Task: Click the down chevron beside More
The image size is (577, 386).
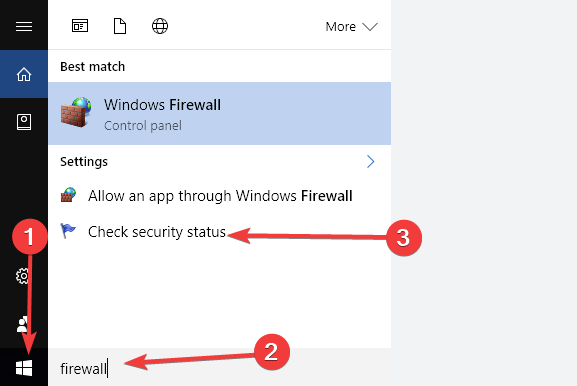Action: point(370,27)
